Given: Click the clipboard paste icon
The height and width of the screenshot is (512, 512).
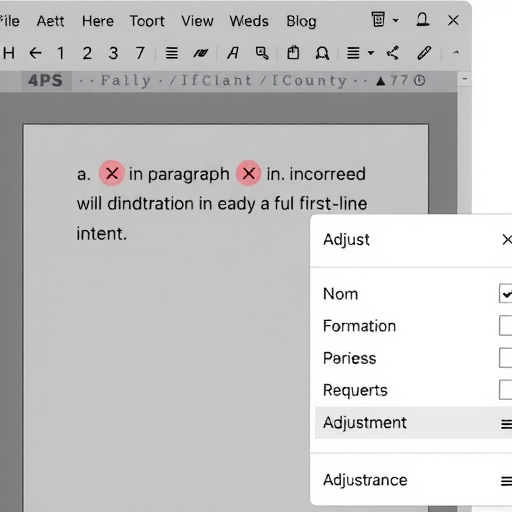Looking at the screenshot, I should 293,53.
